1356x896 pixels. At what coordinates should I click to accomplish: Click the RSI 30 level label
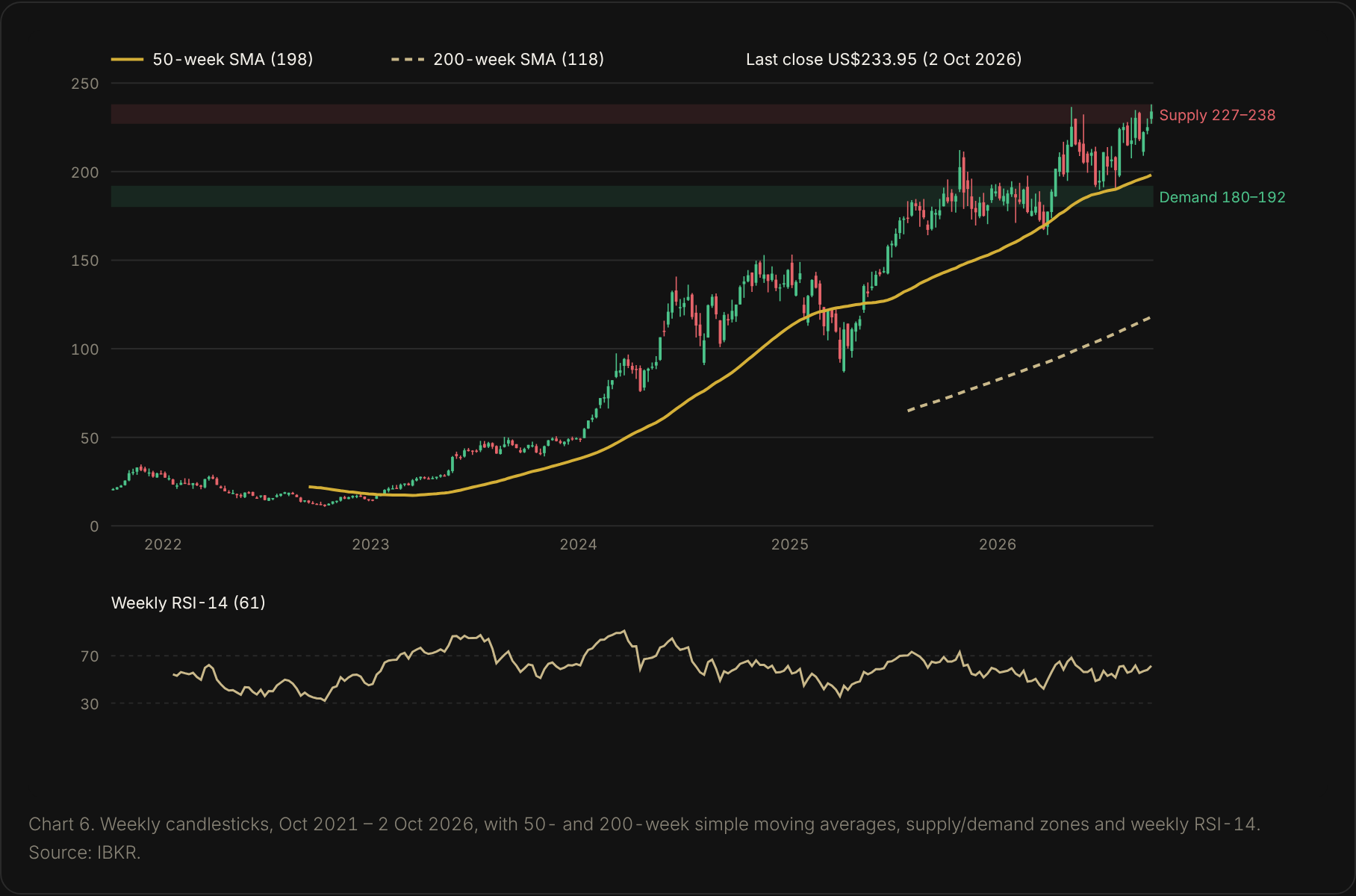[90, 704]
